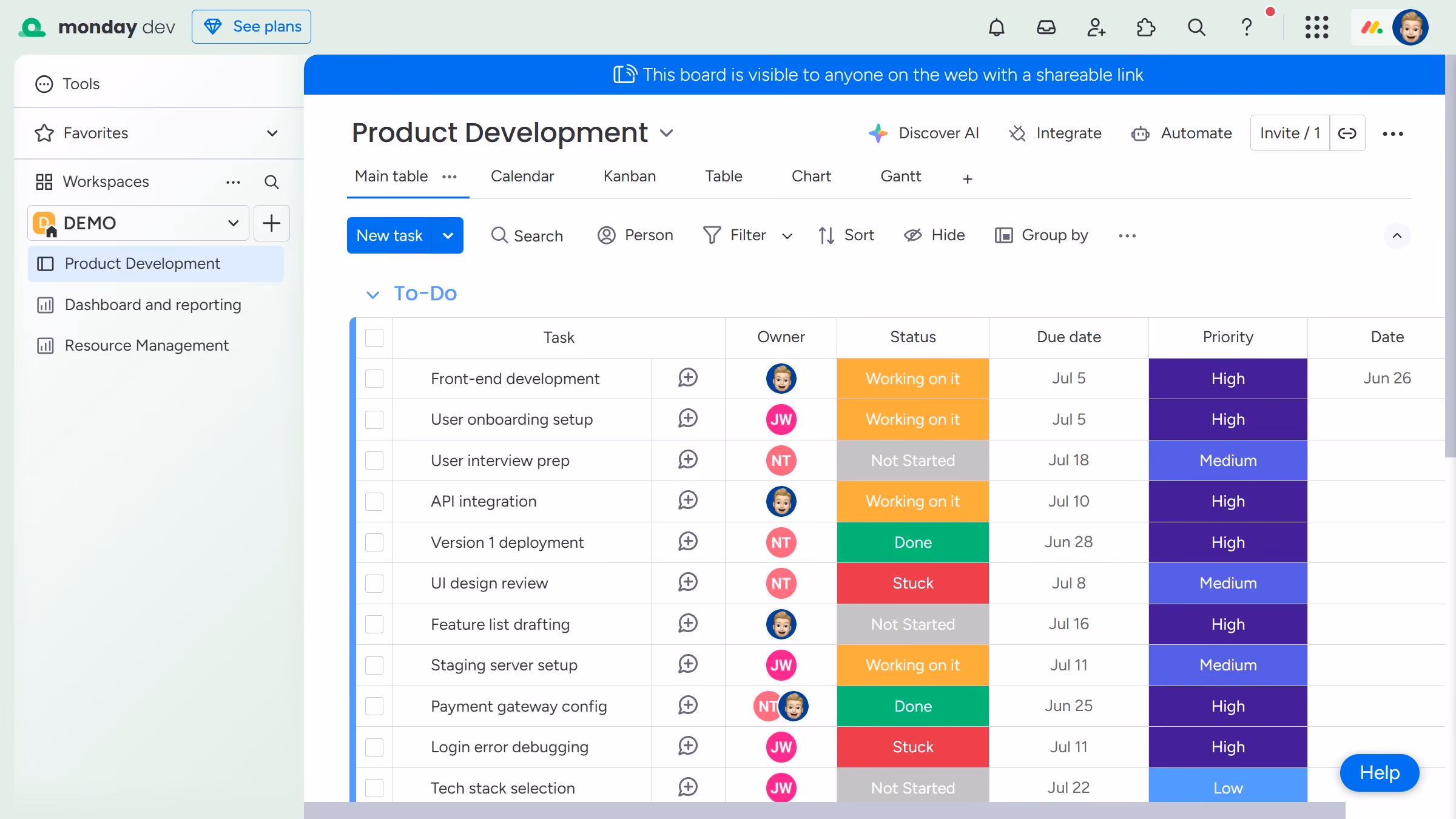Viewport: 1456px width, 819px height.
Task: Check the User onboarding setup row
Action: 374,419
